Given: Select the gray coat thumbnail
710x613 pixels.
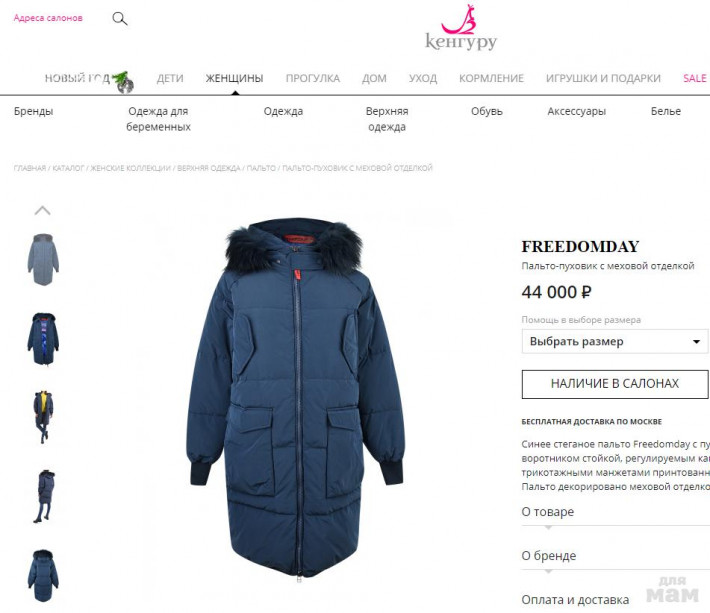Looking at the screenshot, I should 43,259.
